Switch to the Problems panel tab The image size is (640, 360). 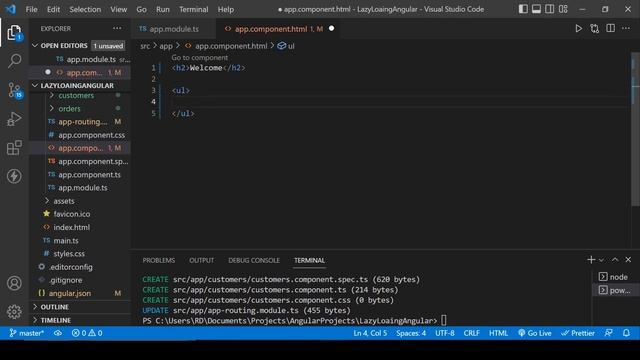(x=159, y=260)
